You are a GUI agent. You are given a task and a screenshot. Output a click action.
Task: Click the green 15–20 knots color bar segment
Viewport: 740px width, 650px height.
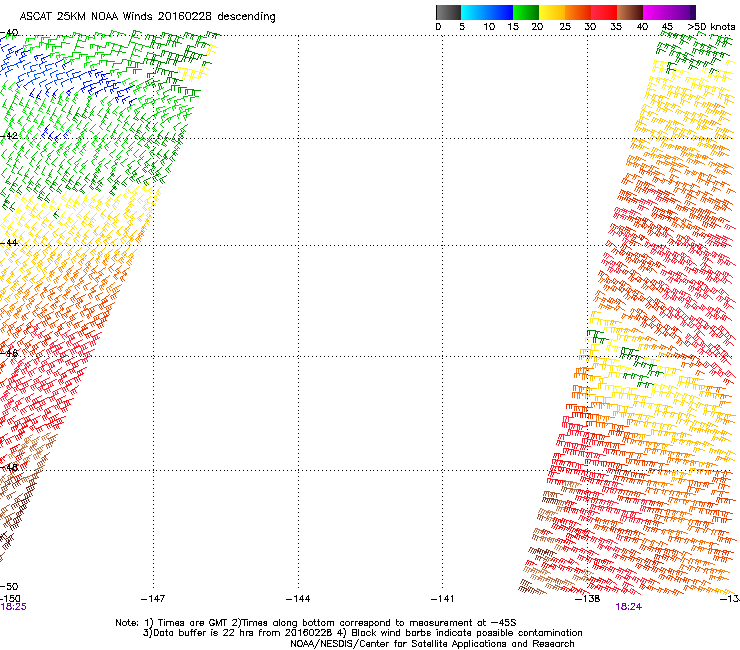pos(526,12)
